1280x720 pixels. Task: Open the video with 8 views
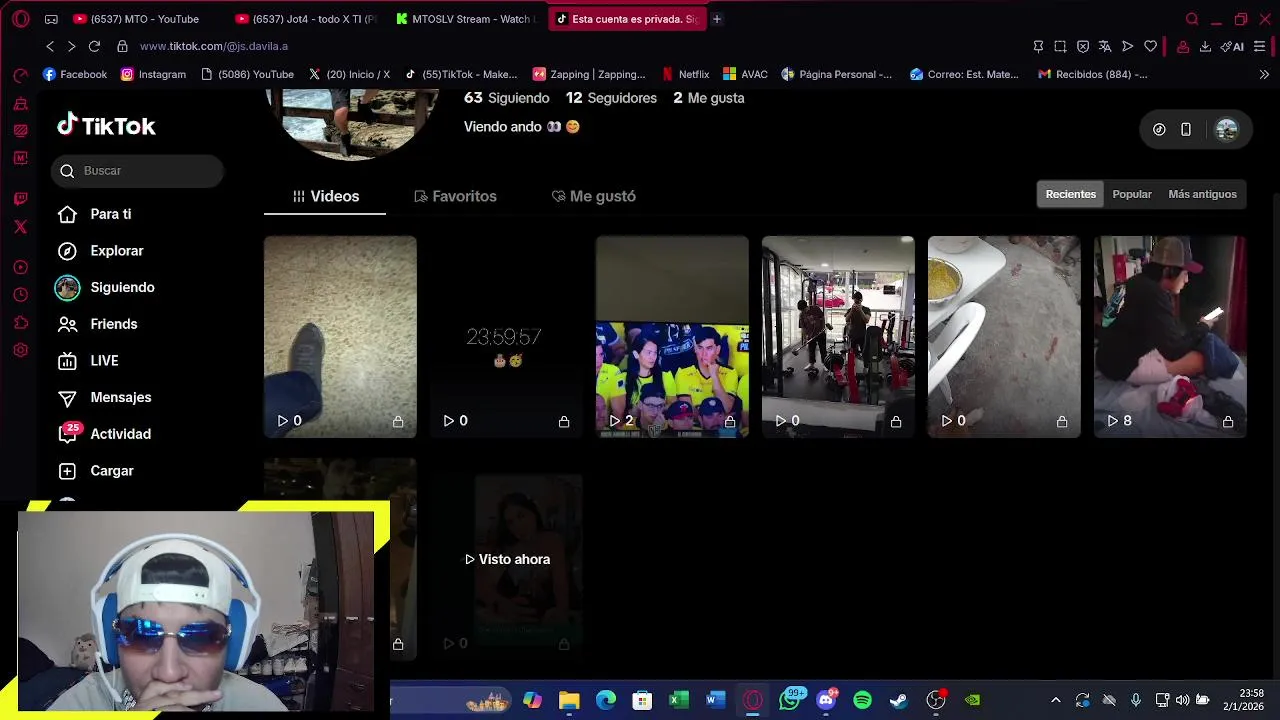point(1170,337)
